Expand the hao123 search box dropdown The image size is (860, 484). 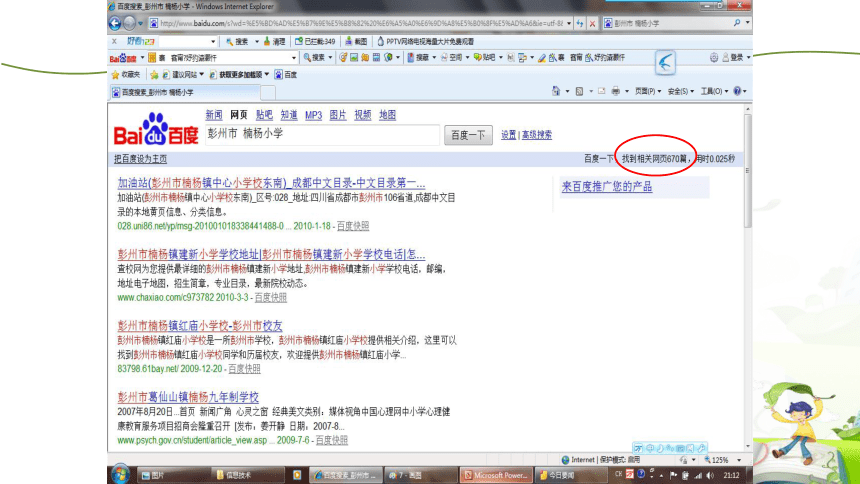tap(213, 41)
